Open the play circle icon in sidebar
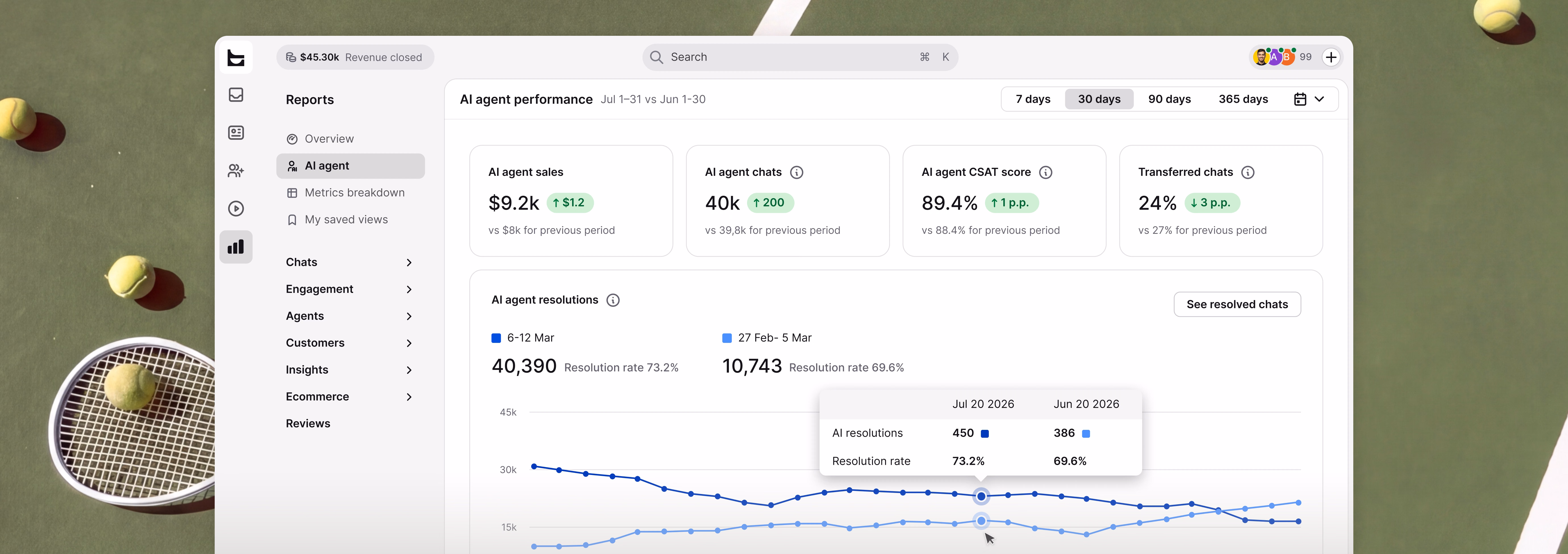Image resolution: width=1568 pixels, height=554 pixels. [235, 209]
